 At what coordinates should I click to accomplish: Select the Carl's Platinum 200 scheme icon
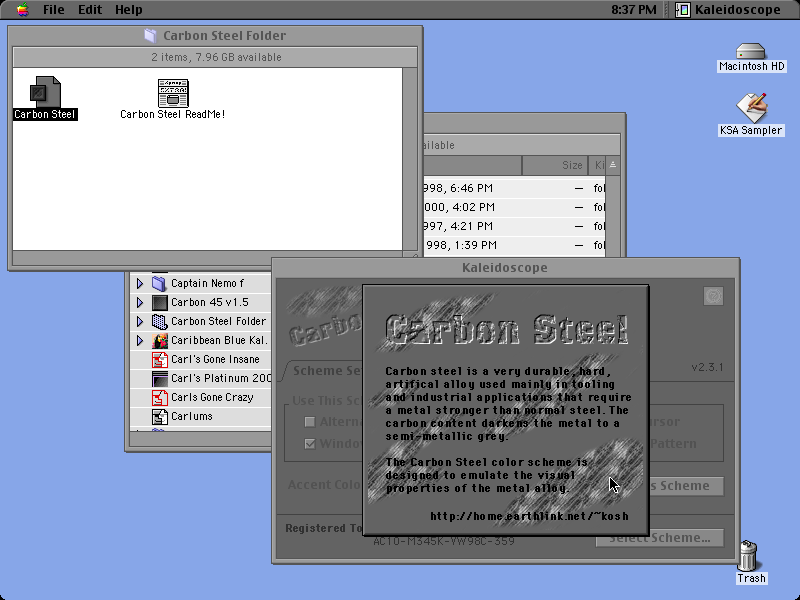pyautogui.click(x=159, y=379)
